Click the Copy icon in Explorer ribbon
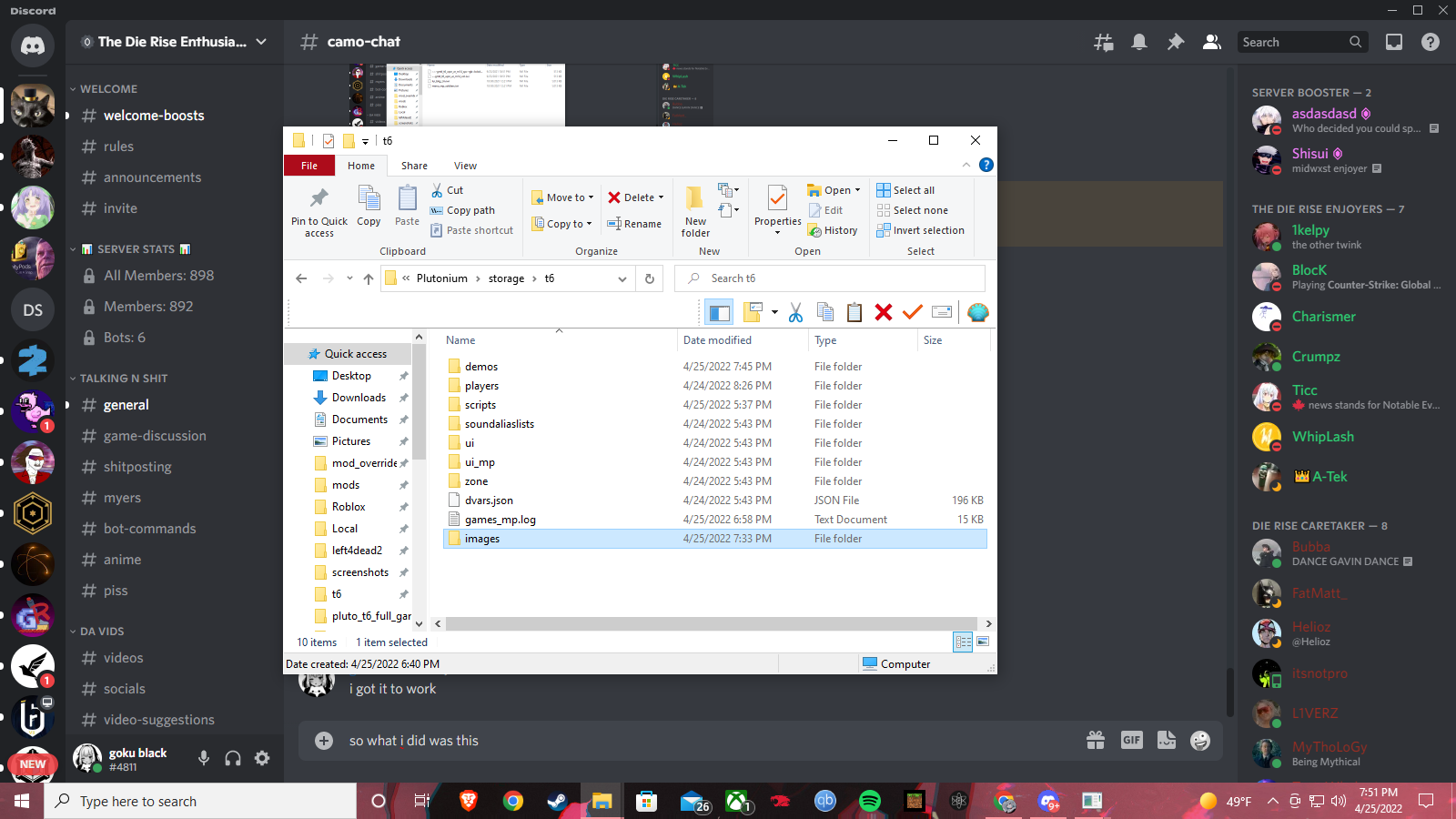This screenshot has height=819, width=1456. click(x=369, y=206)
